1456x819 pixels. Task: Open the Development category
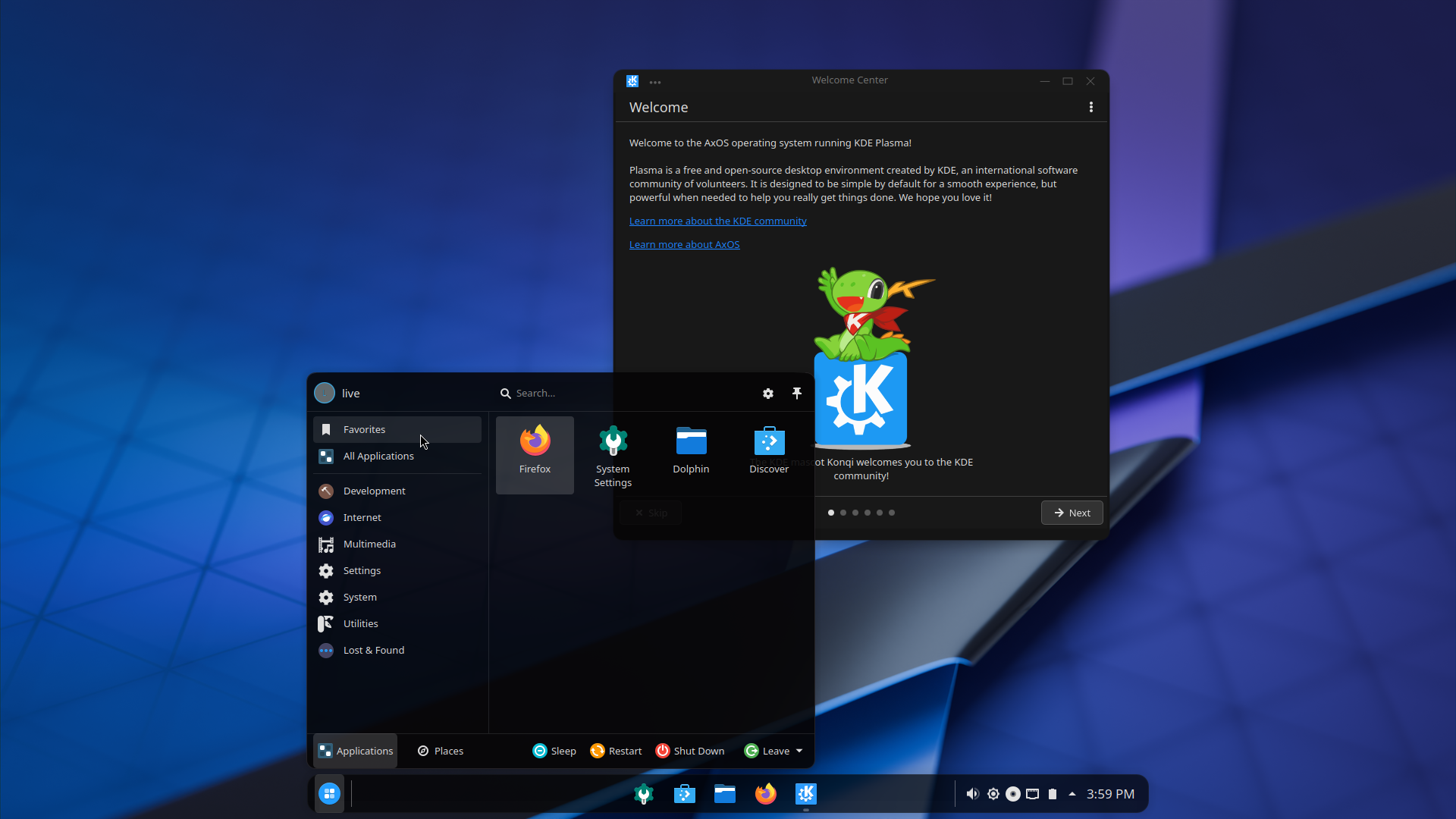[397, 491]
